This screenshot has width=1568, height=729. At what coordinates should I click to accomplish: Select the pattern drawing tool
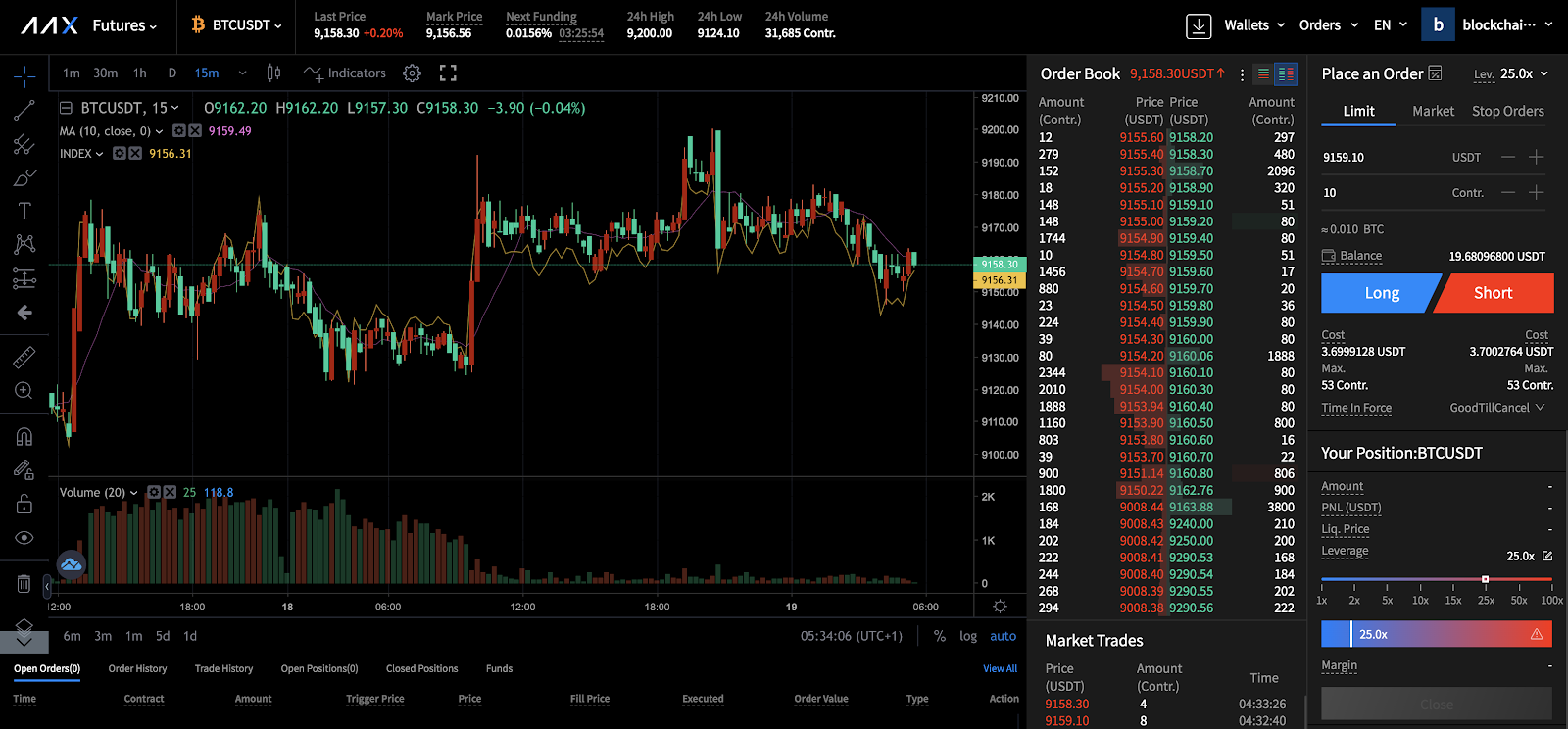pos(24,244)
